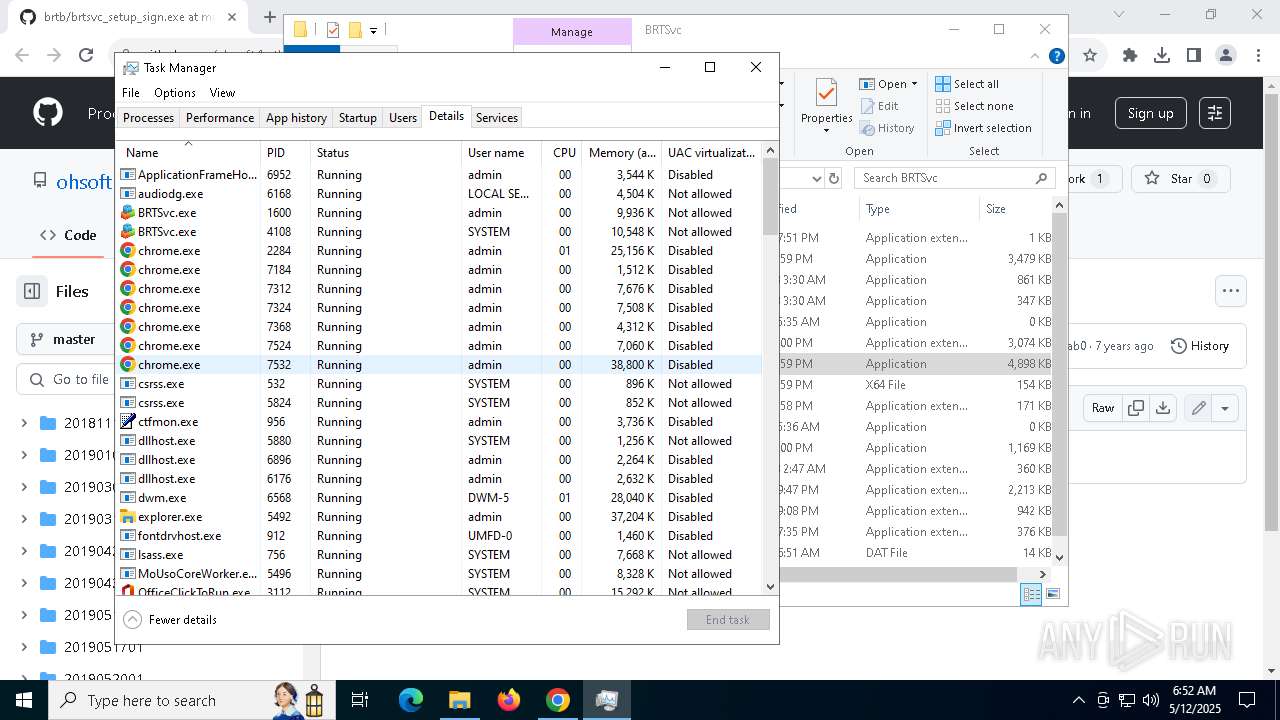The image size is (1280, 720).
Task: Select the DAT File row in Explorer
Action: pos(916,553)
